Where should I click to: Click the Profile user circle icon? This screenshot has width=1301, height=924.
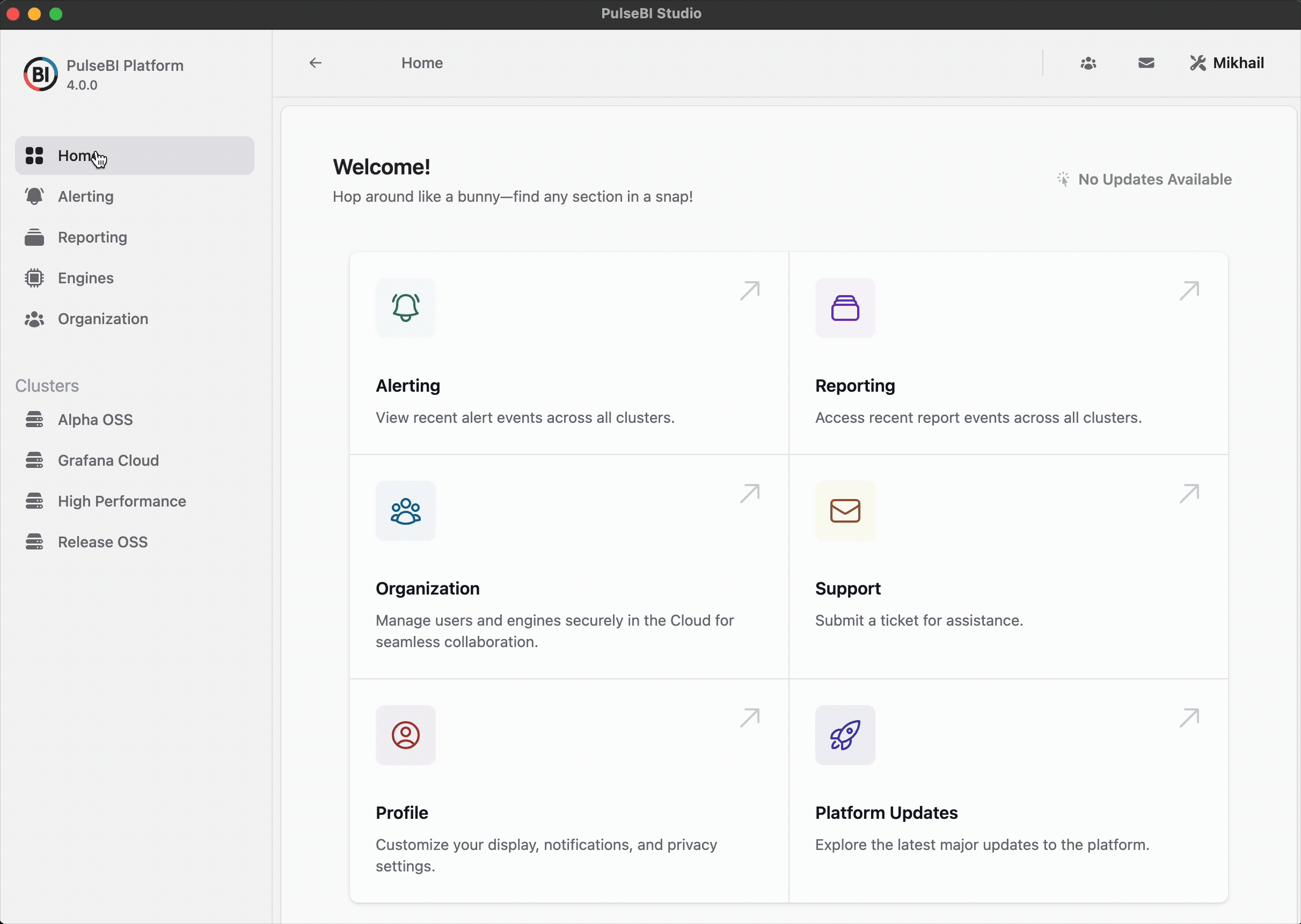(405, 735)
